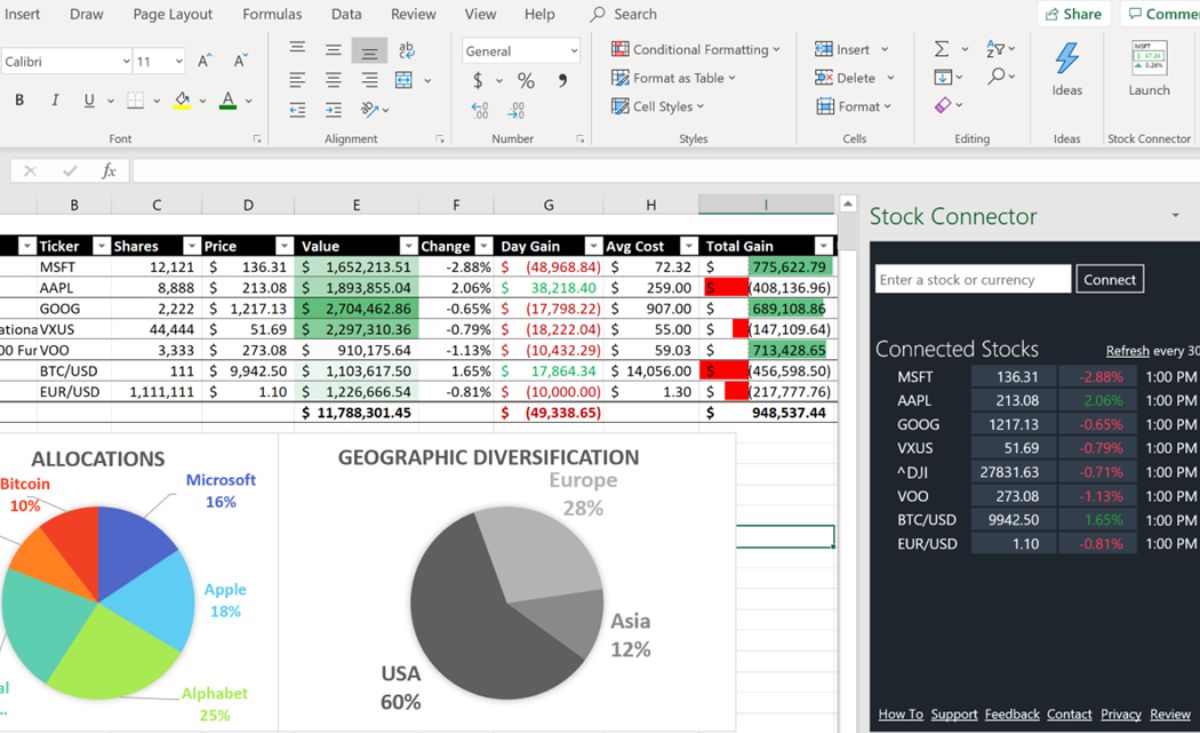Switch to the Draw tab
This screenshot has width=1200, height=733.
coord(87,14)
